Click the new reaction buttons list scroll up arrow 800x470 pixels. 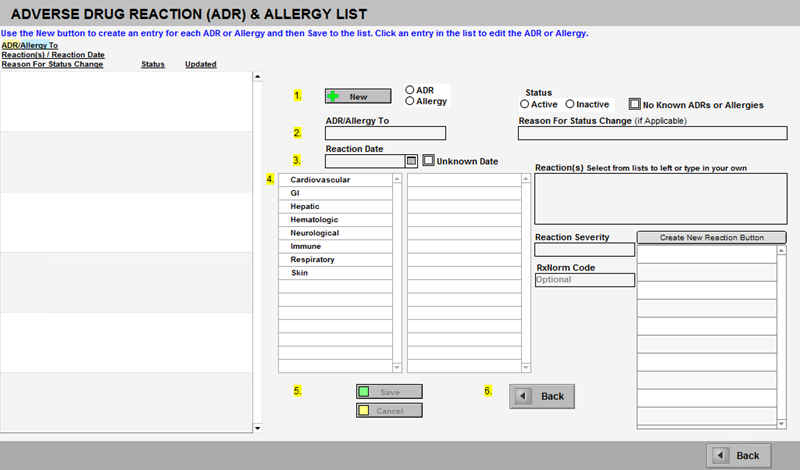pyautogui.click(x=781, y=251)
